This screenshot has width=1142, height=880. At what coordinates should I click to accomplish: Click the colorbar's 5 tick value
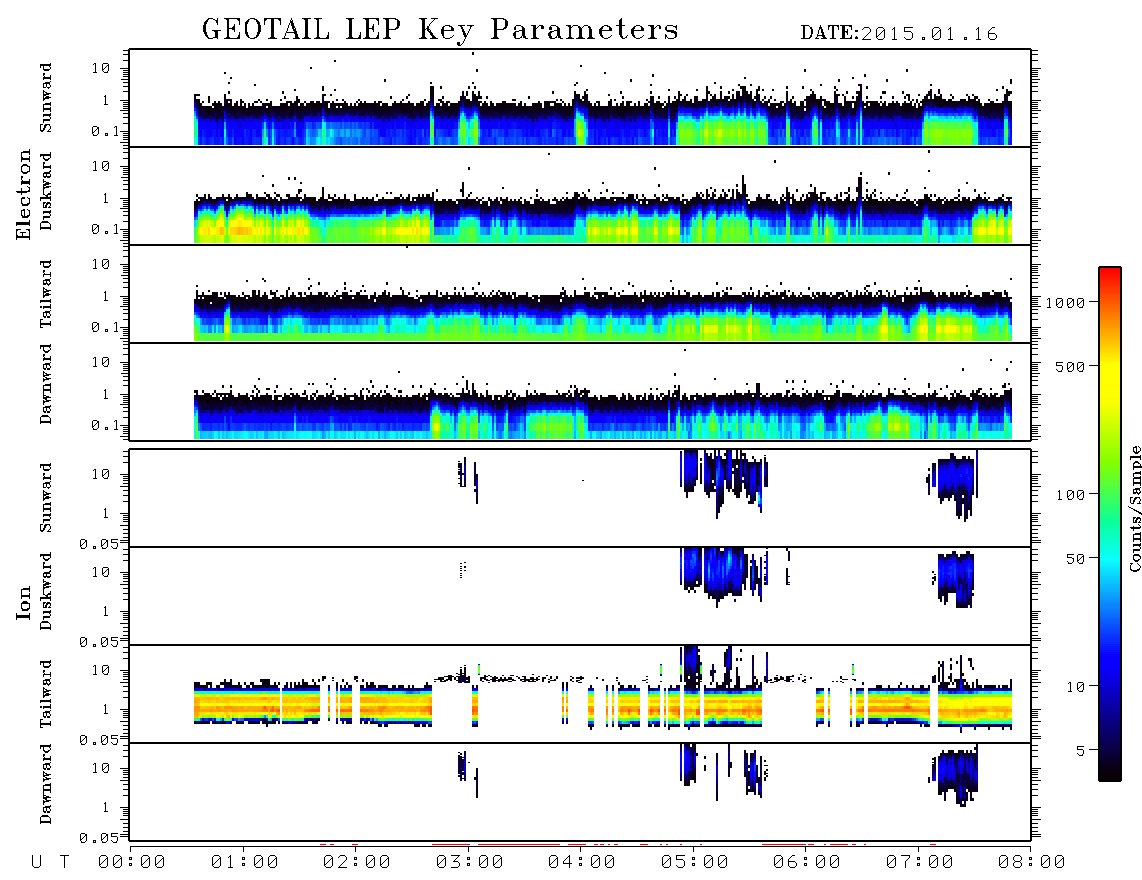coord(1080,750)
